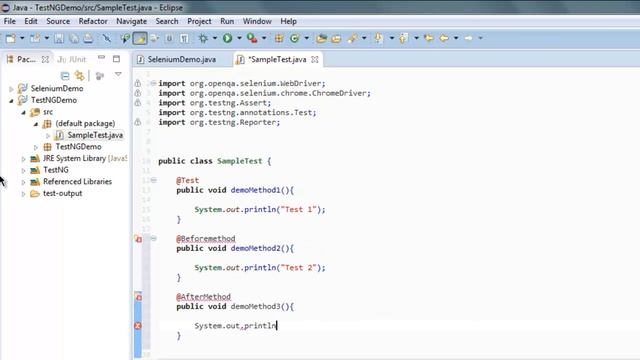Image resolution: width=640 pixels, height=360 pixels.
Task: Open the Debug configurations dropdown arrow
Action: 214,38
